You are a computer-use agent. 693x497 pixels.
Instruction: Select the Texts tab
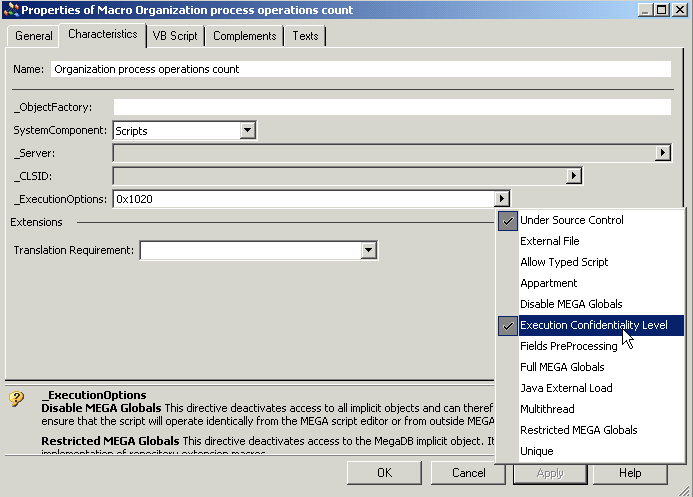tap(305, 36)
